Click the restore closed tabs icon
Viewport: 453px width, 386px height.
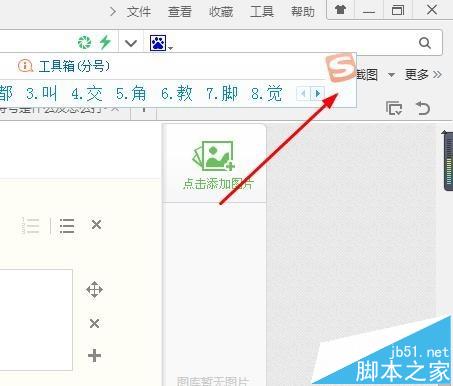394,108
